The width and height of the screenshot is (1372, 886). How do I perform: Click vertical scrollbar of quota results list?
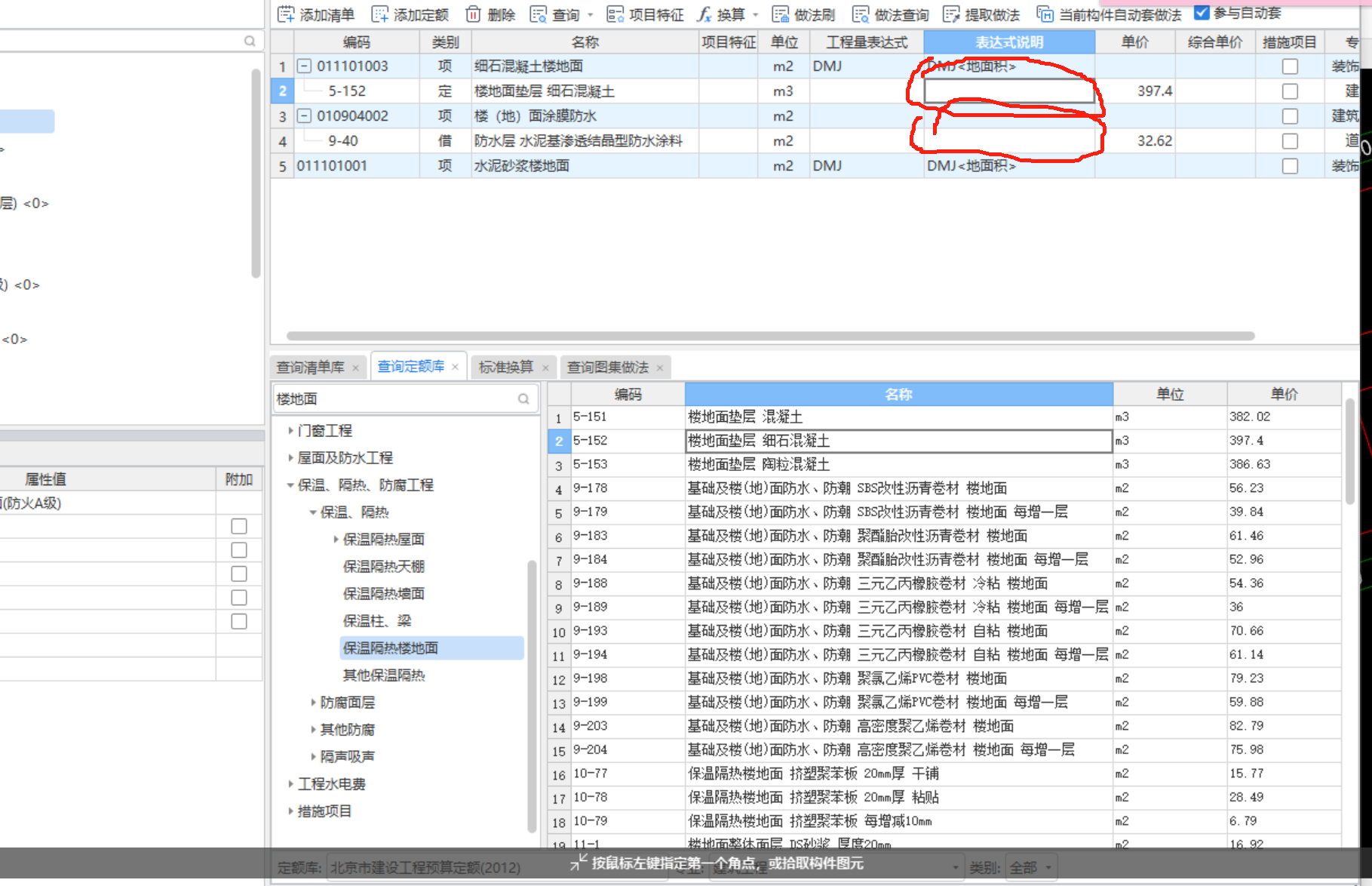pos(1350,453)
